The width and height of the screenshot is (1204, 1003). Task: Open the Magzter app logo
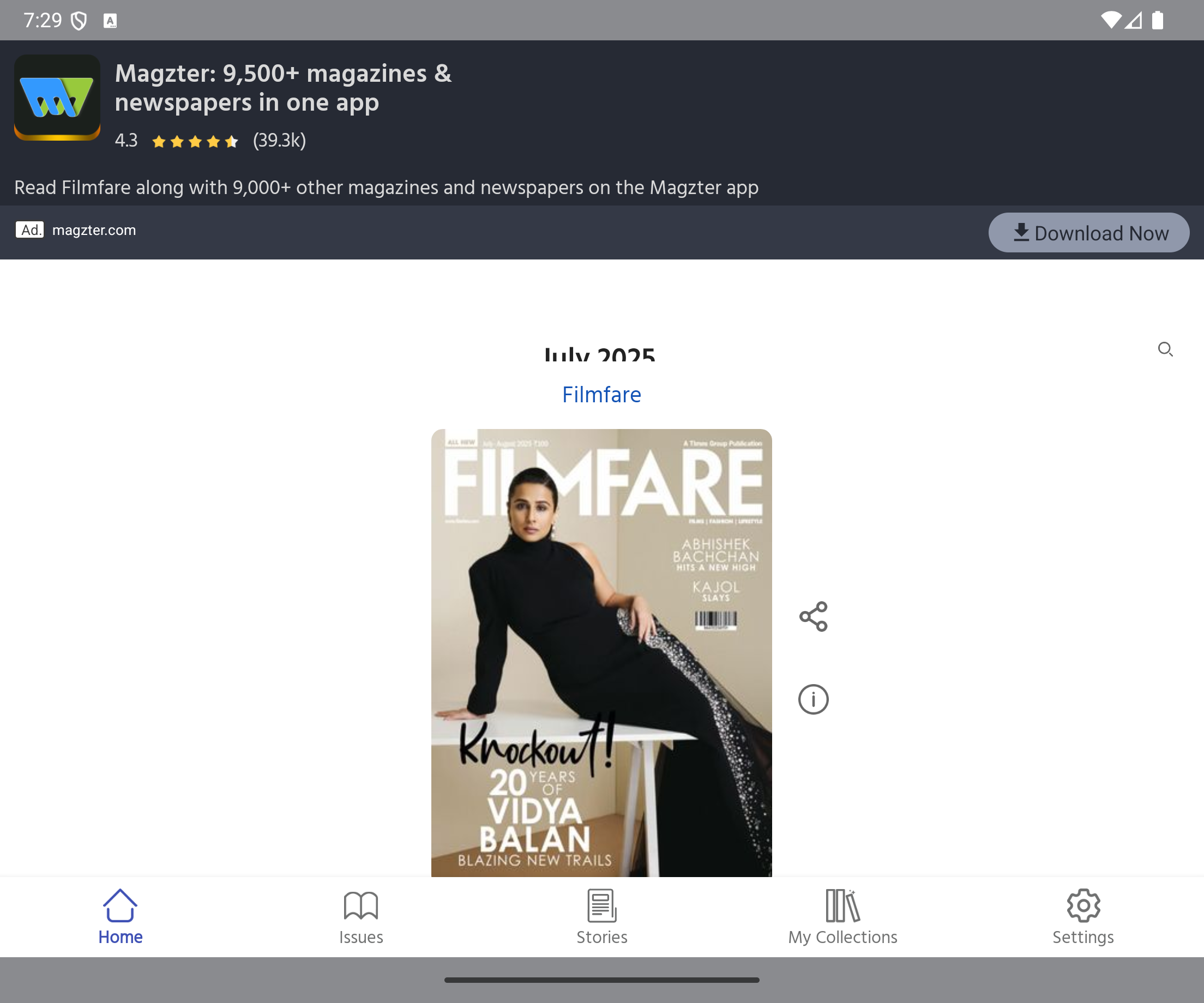[x=57, y=98]
